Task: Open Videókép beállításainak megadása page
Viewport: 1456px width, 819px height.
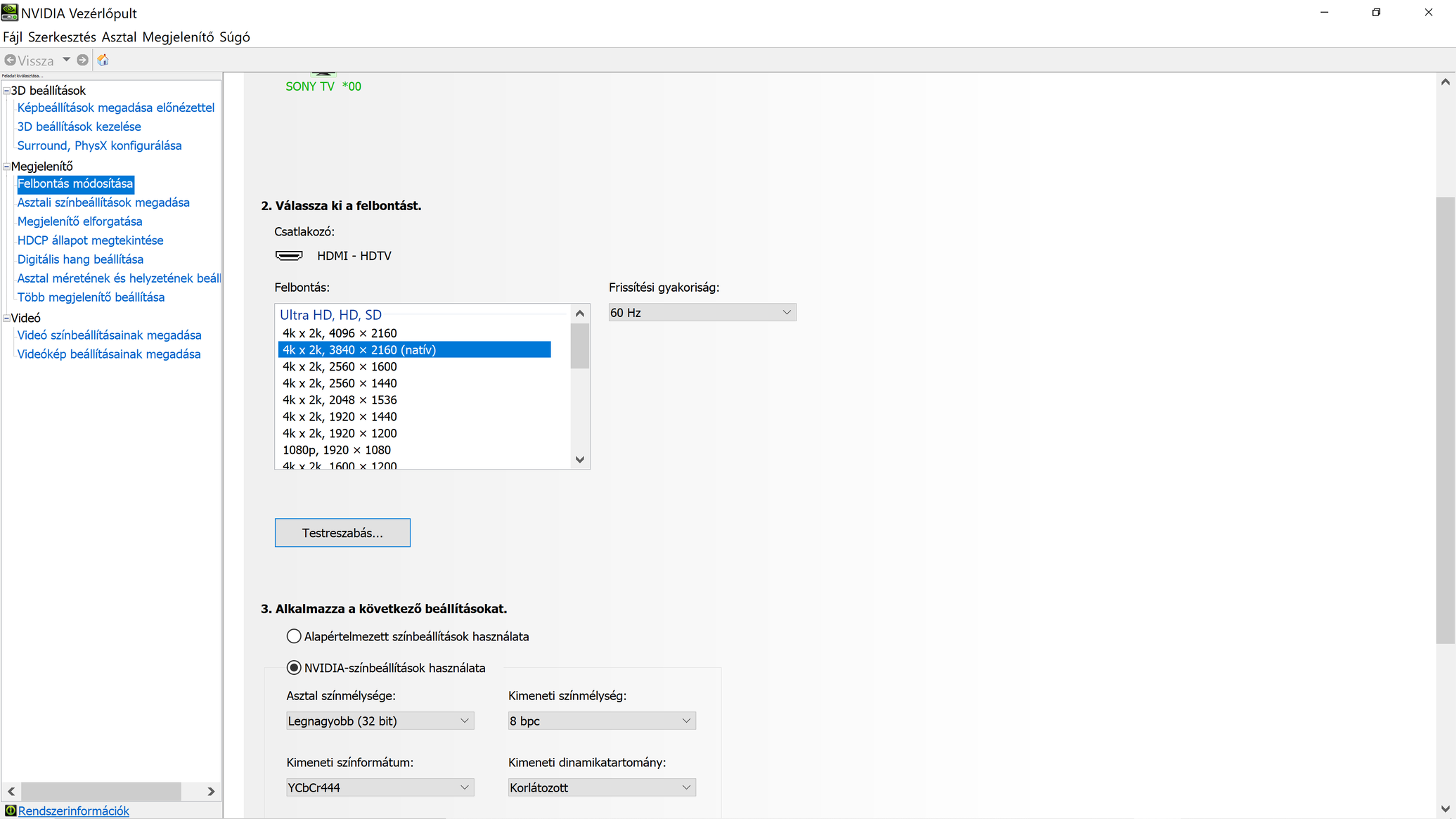Action: pyautogui.click(x=109, y=354)
